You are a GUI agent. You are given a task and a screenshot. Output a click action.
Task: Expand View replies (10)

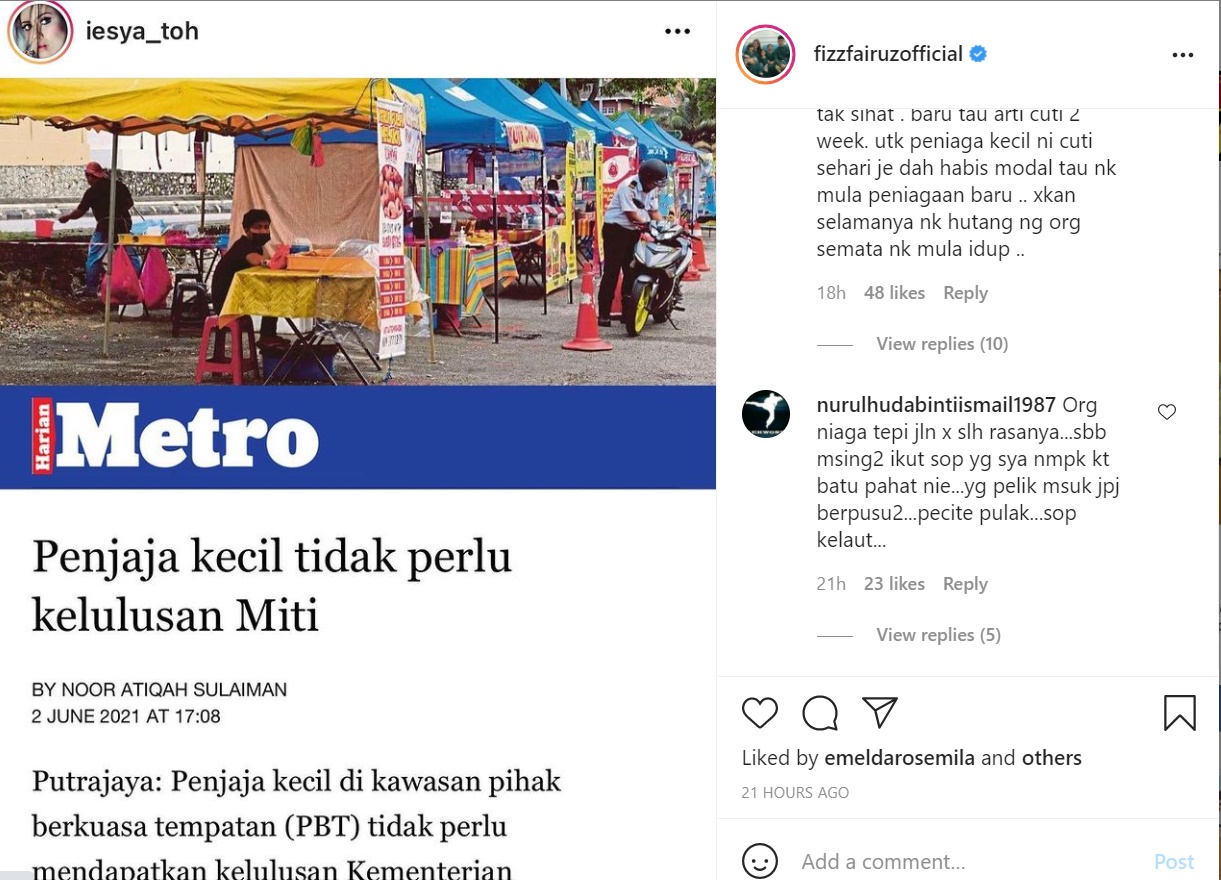[942, 344]
